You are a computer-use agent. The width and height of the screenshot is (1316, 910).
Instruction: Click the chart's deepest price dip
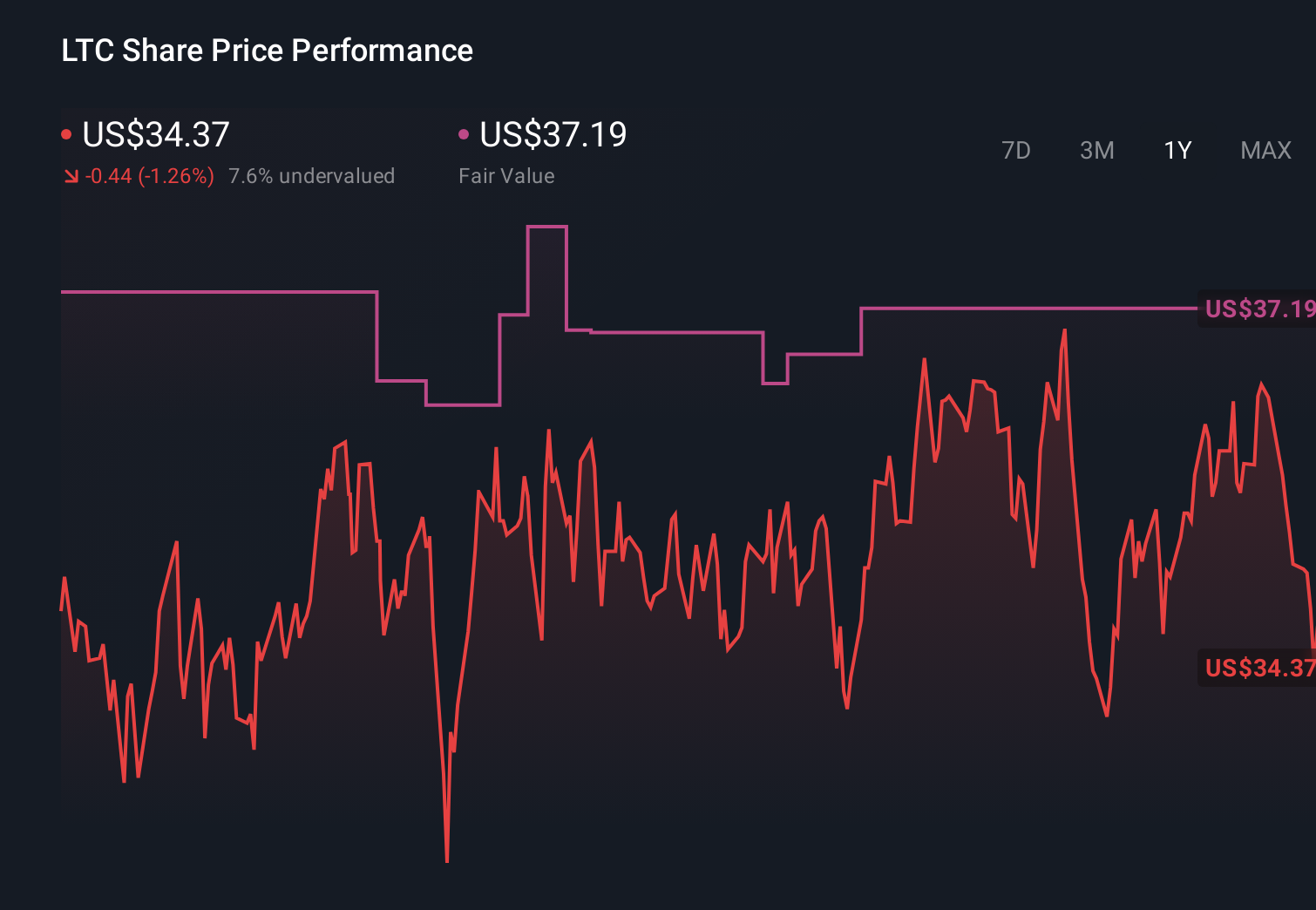coord(448,859)
